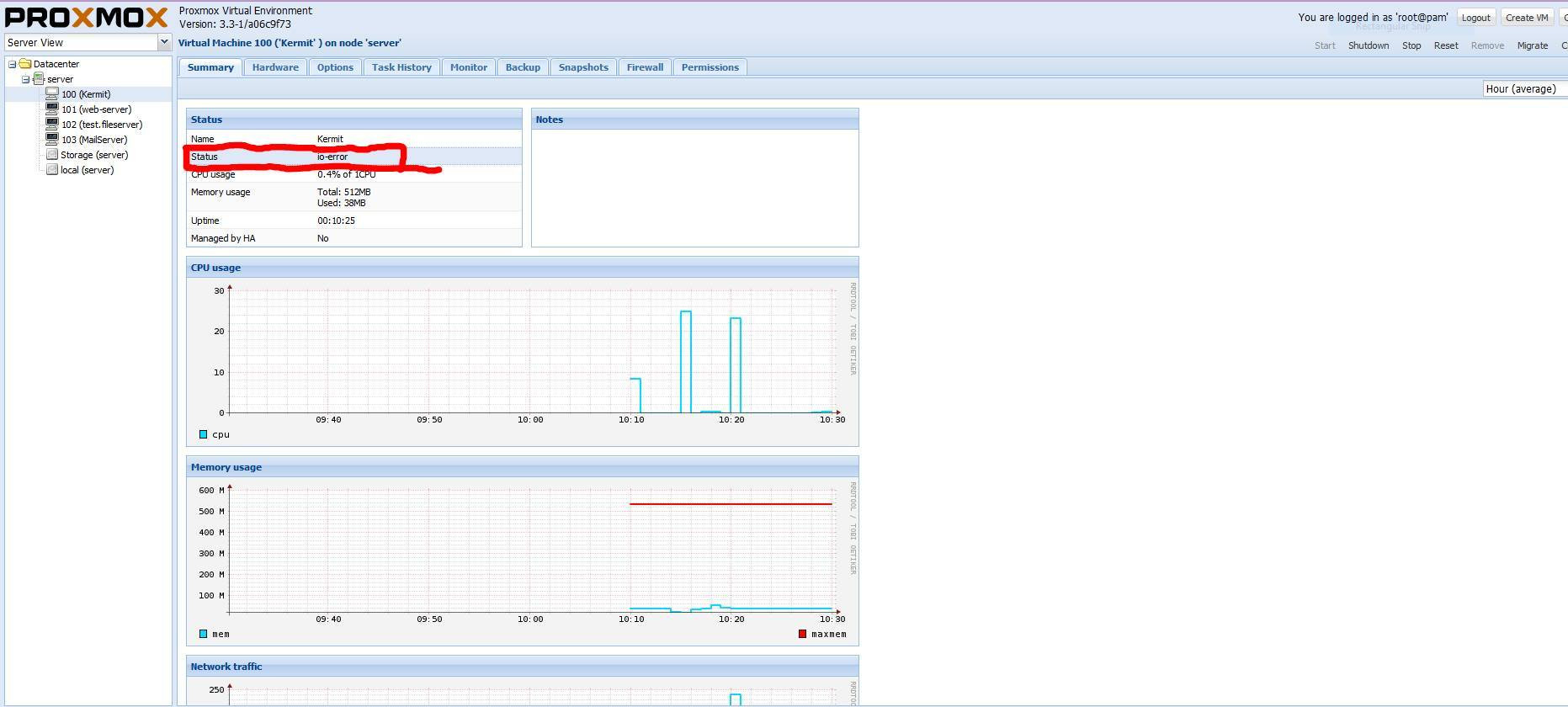Click the io-error status value
The width and height of the screenshot is (1568, 707).
click(x=332, y=157)
